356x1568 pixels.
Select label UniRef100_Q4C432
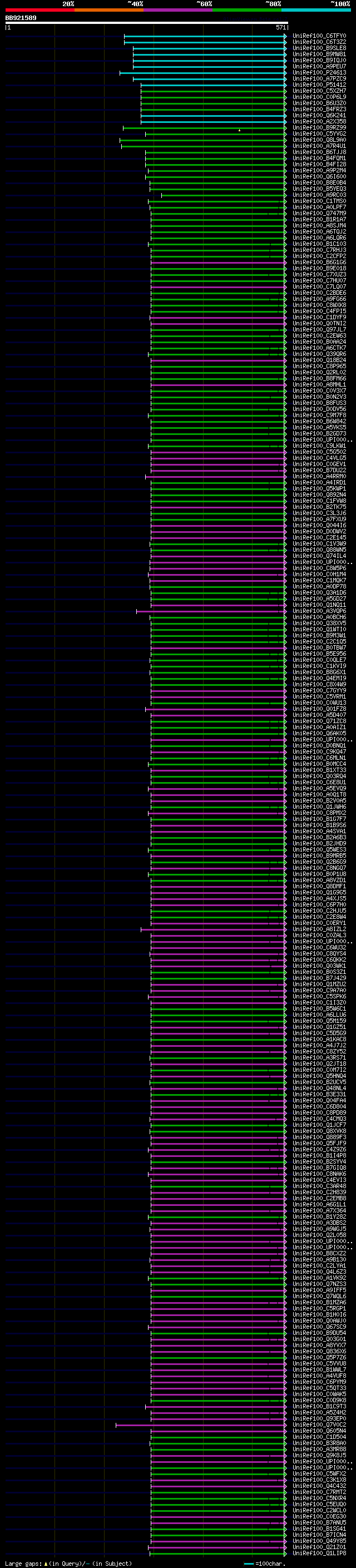pyautogui.click(x=319, y=1486)
